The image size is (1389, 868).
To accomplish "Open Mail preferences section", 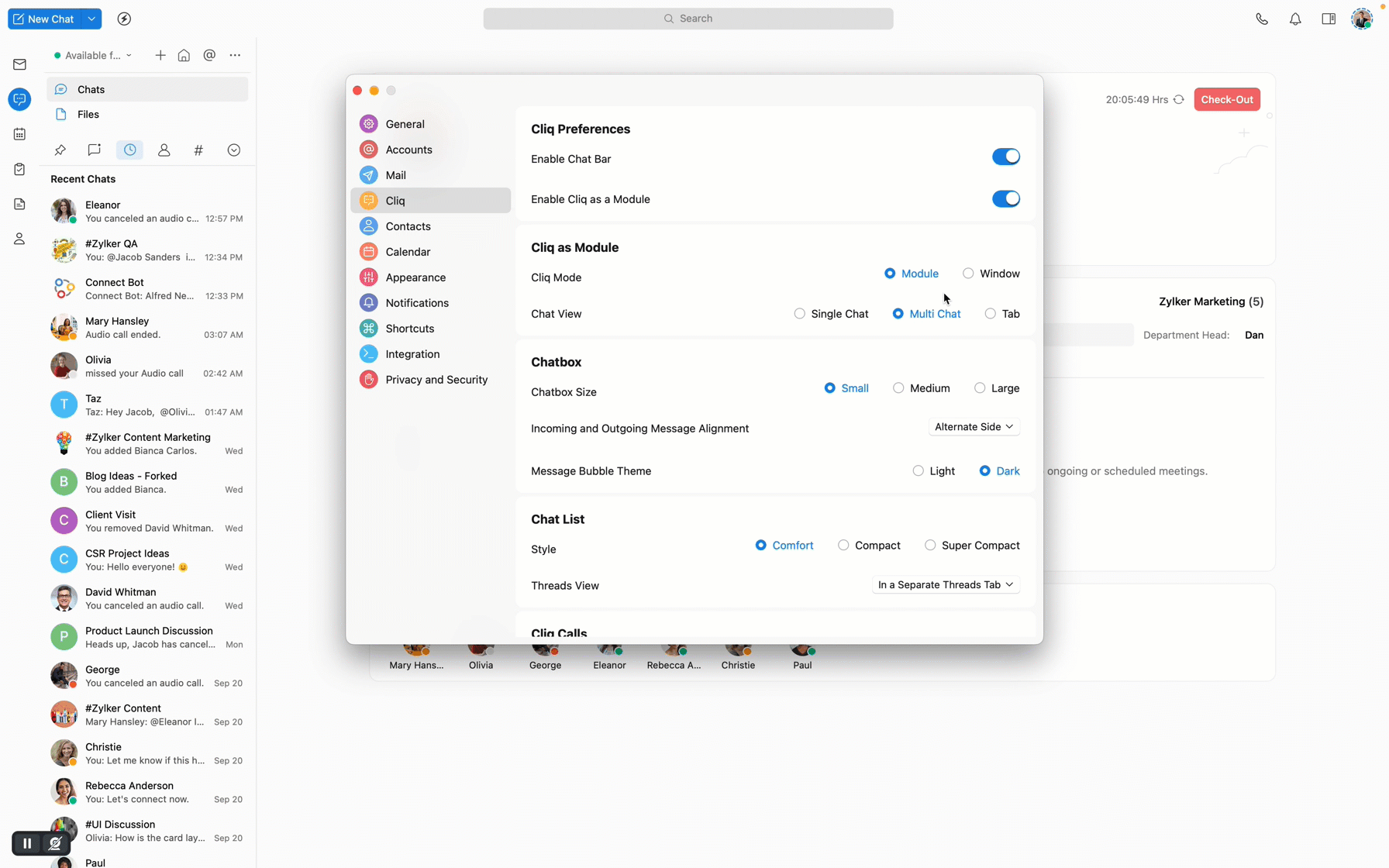I will point(430,175).
